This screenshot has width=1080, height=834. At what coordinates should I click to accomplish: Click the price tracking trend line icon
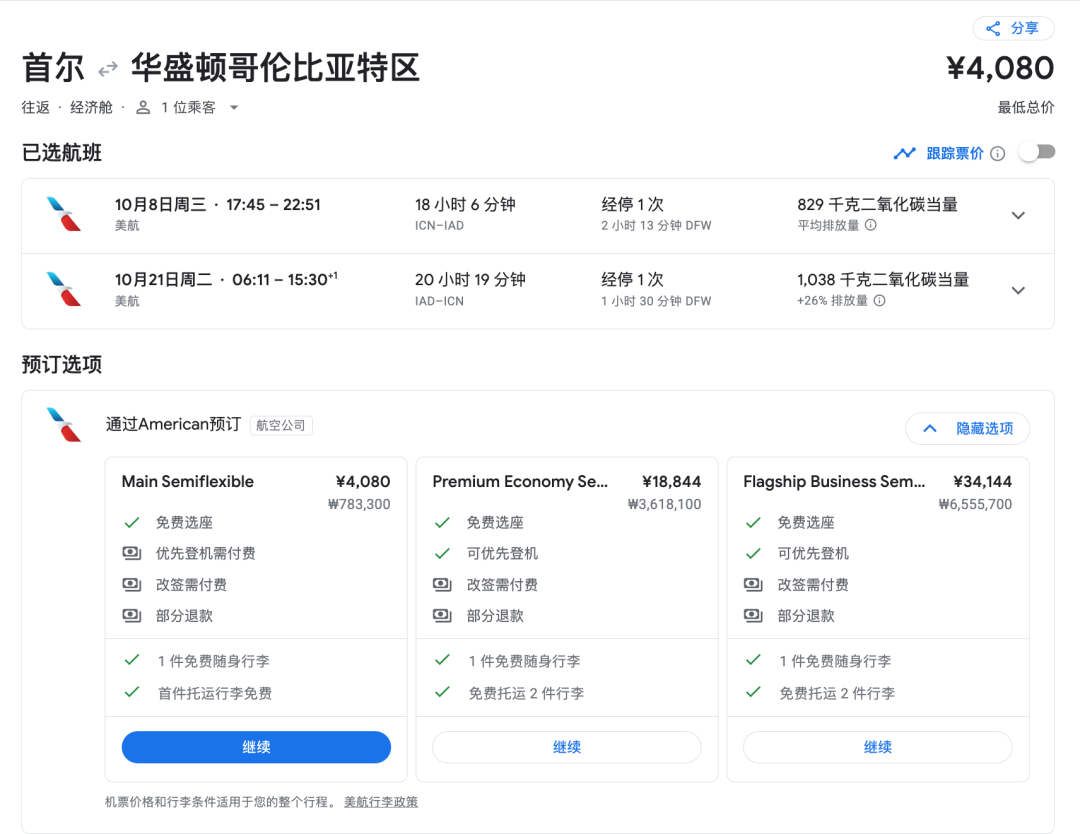click(x=904, y=153)
